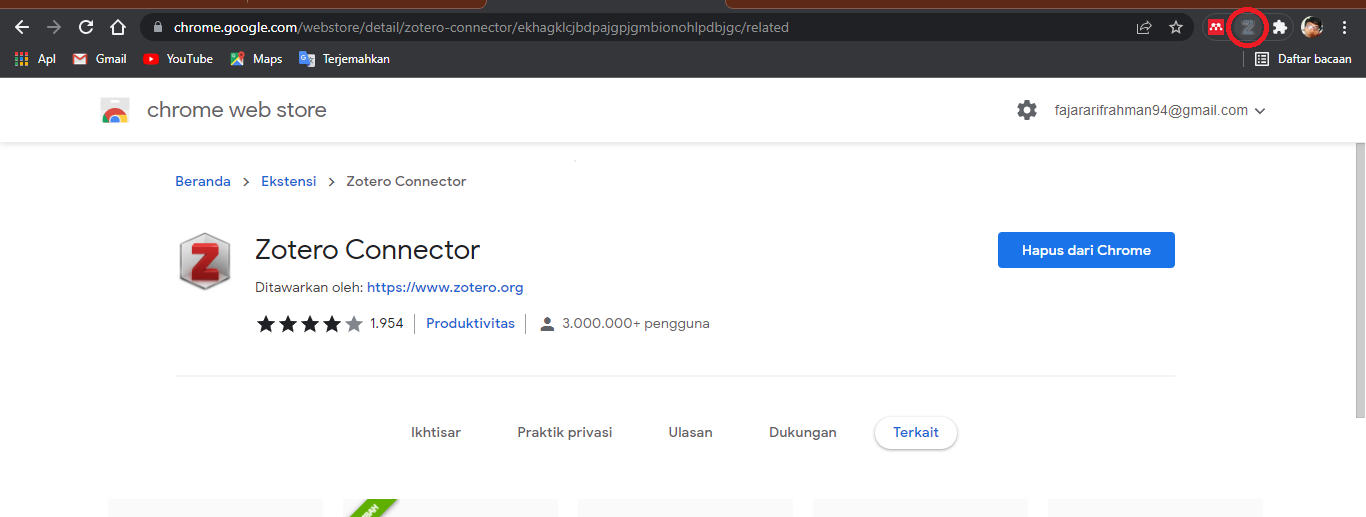This screenshot has width=1366, height=517.
Task: Open the Maps bookmark
Action: coord(256,59)
